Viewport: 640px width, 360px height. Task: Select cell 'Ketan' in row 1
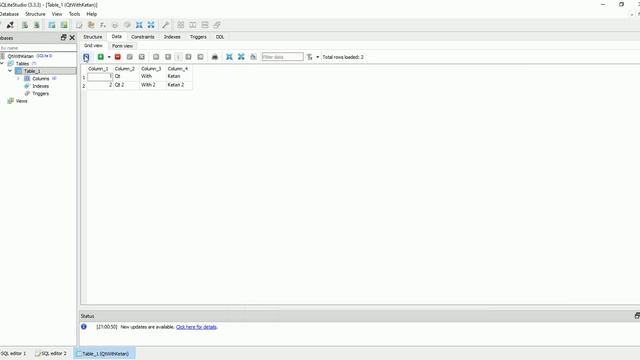pyautogui.click(x=179, y=76)
